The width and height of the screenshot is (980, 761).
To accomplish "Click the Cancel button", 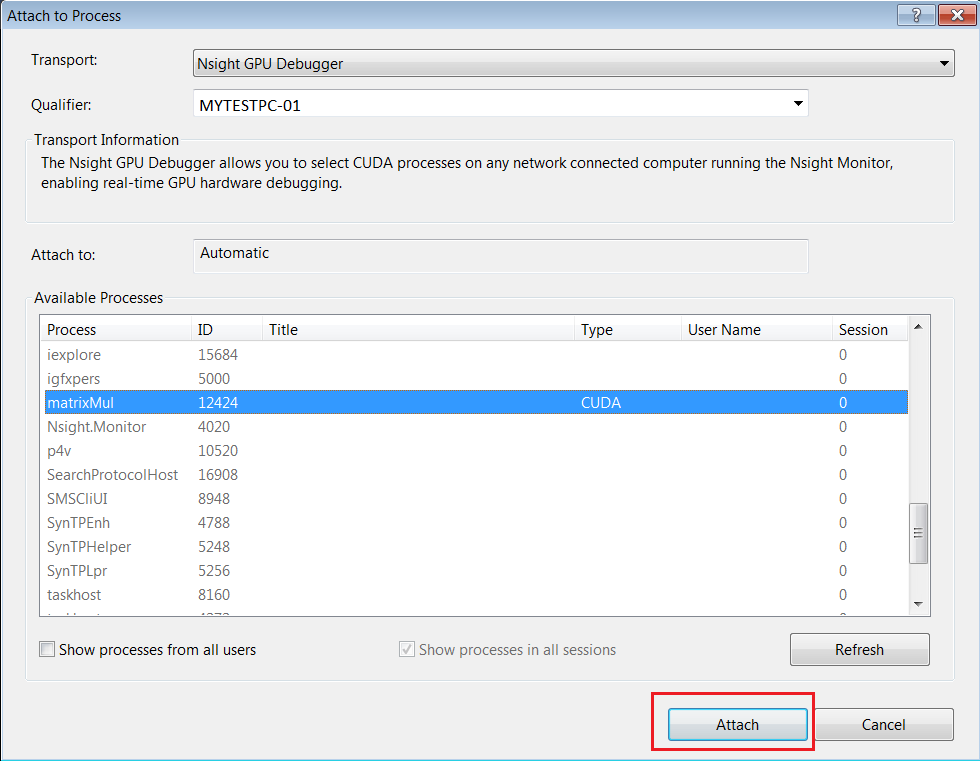I will [x=883, y=725].
